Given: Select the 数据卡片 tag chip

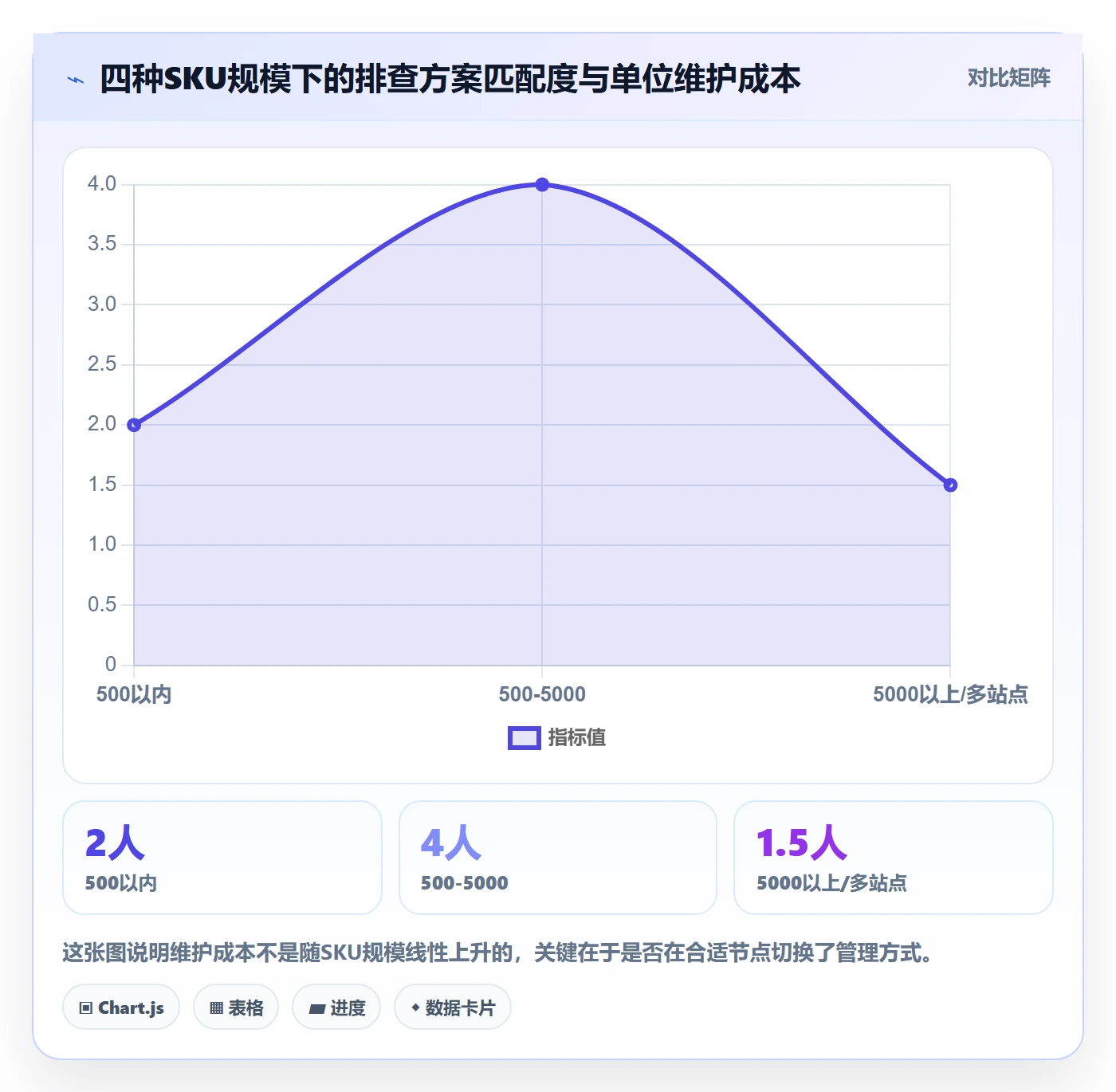Looking at the screenshot, I should tap(453, 1008).
